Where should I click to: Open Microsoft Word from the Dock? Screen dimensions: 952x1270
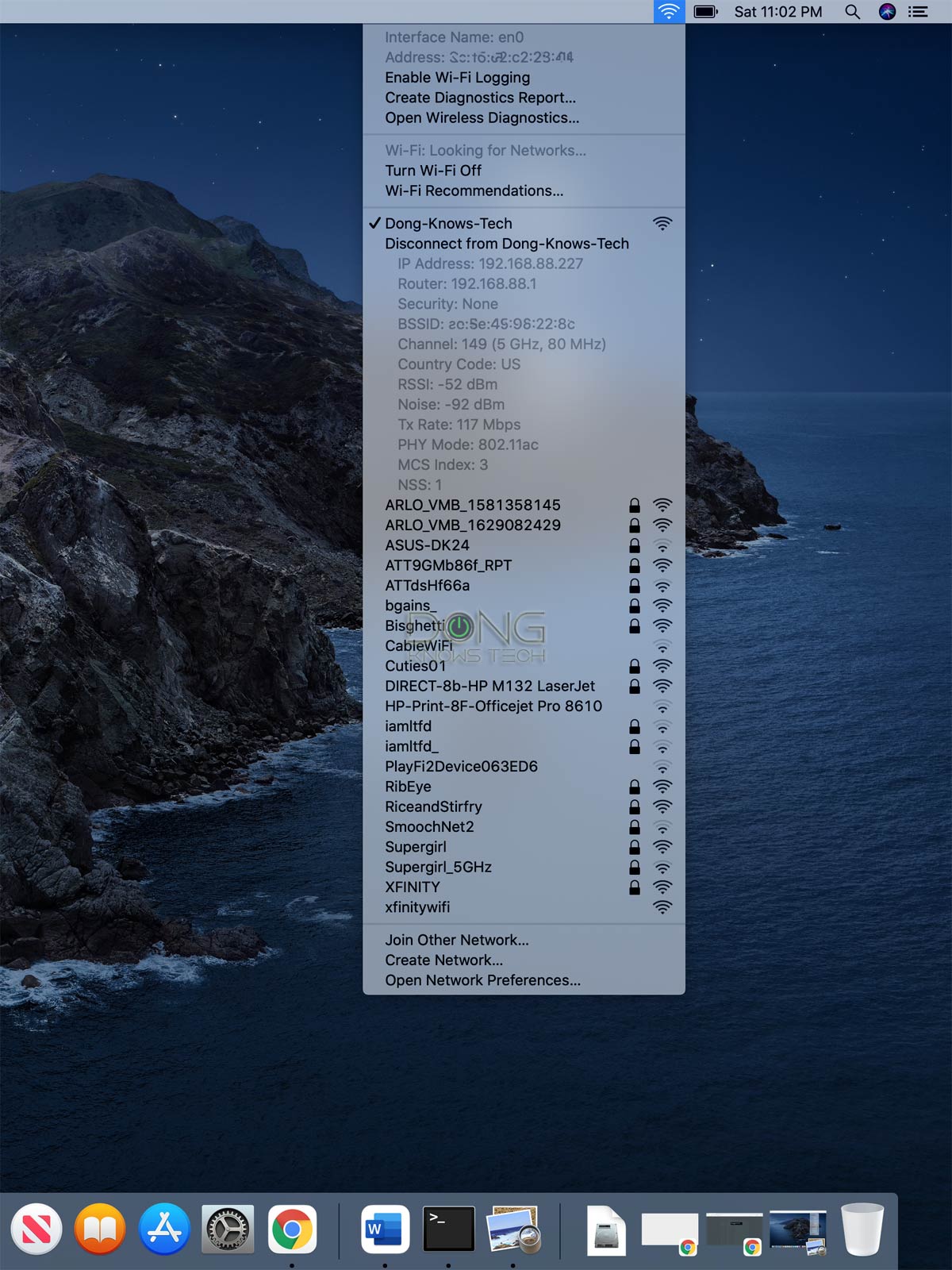[x=385, y=1230]
